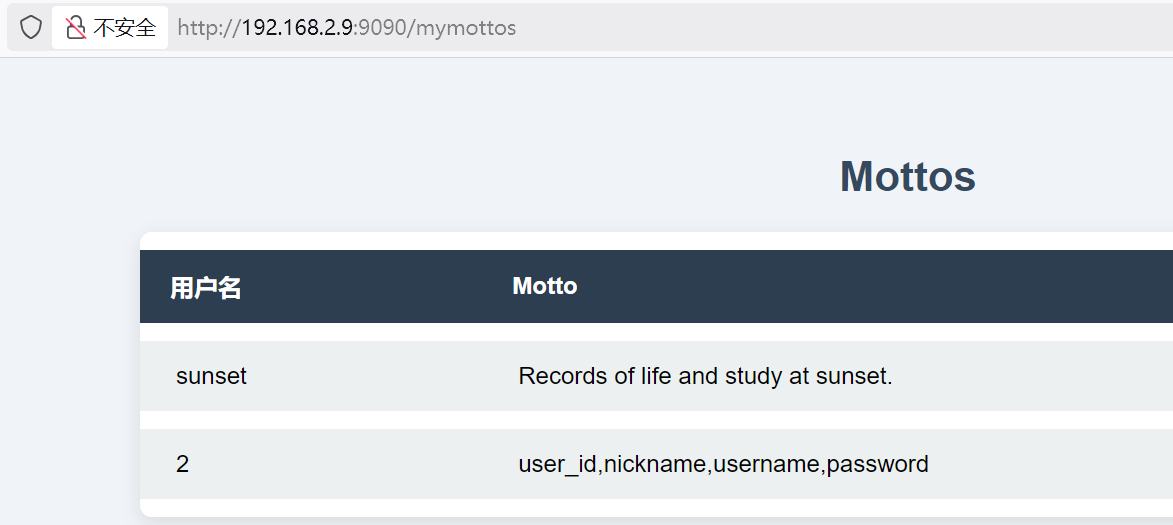Click the 用户名 column header
The height and width of the screenshot is (525, 1173).
pyautogui.click(x=205, y=288)
